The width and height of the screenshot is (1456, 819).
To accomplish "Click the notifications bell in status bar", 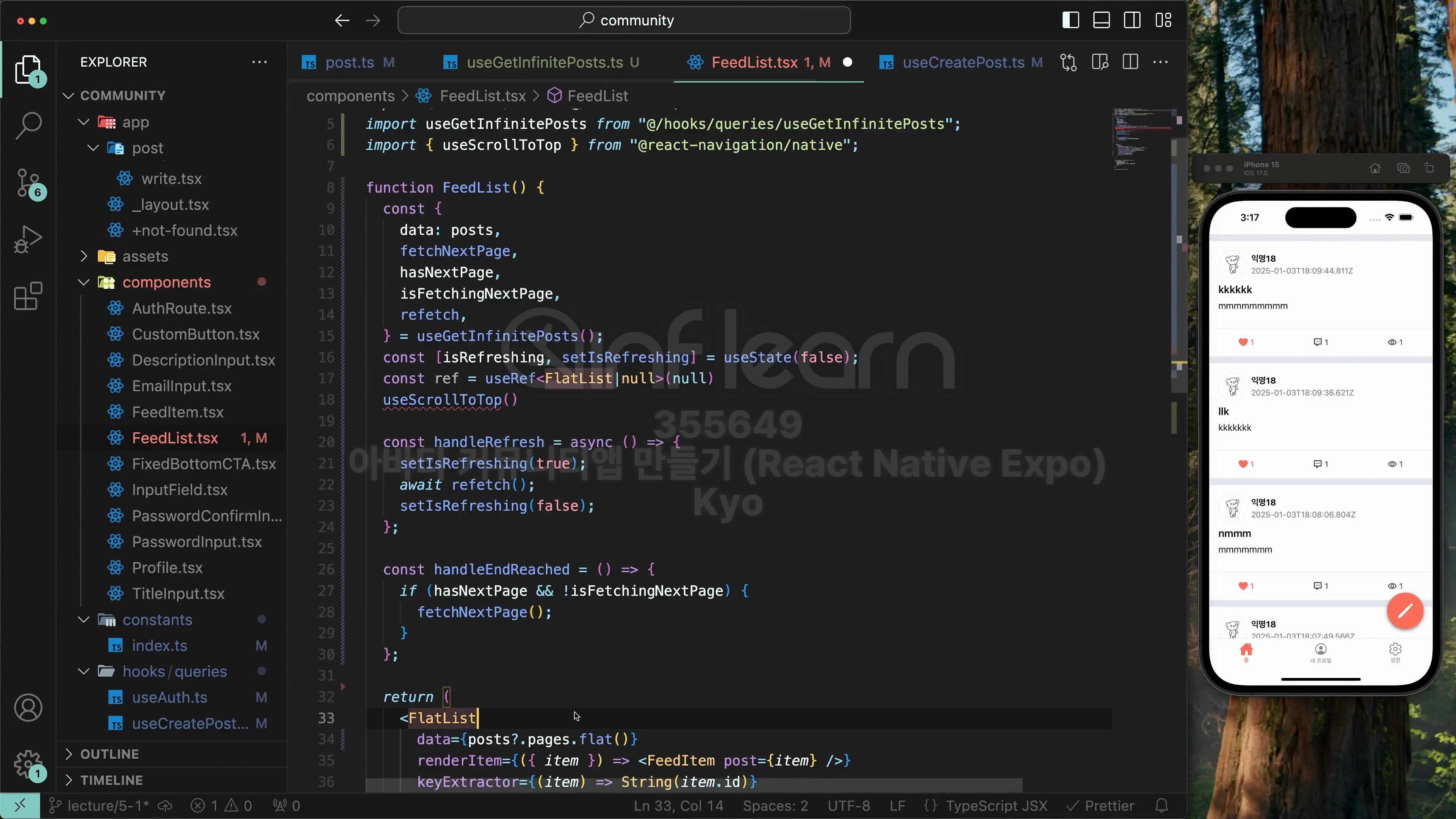I will 1161,805.
